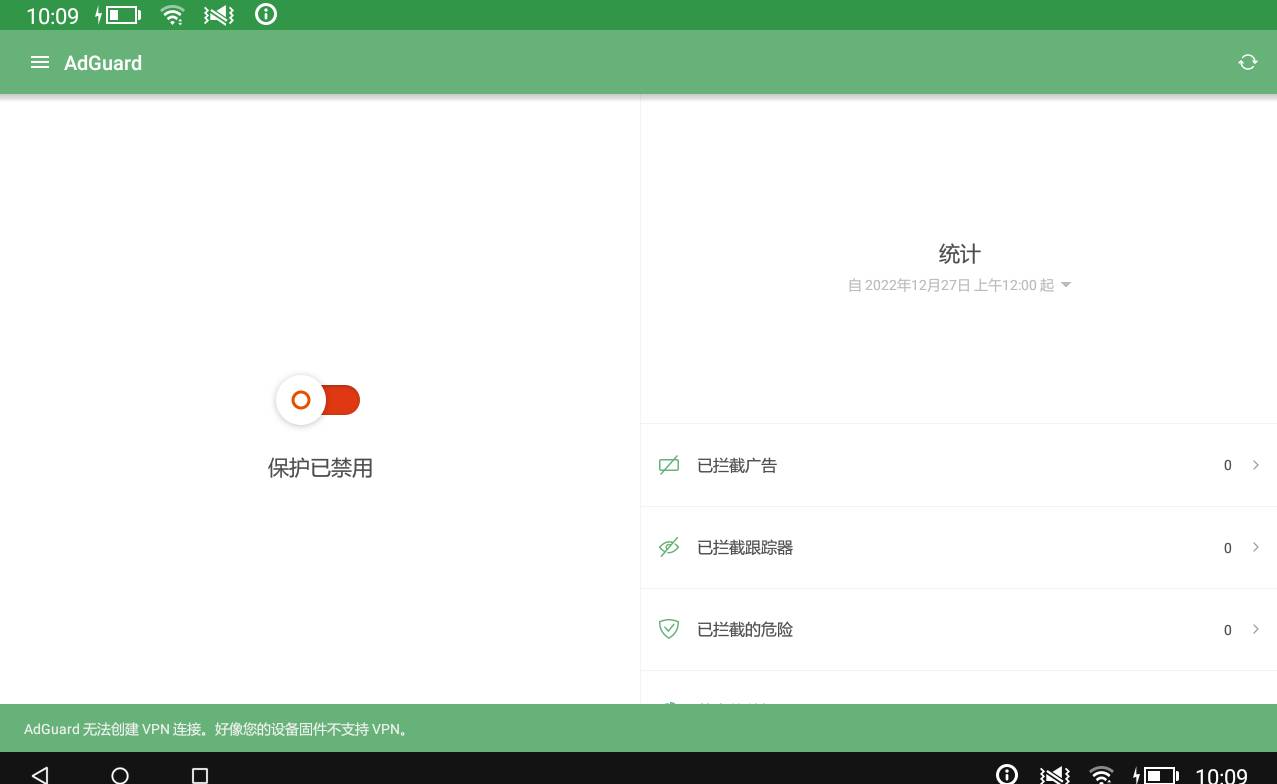The height and width of the screenshot is (784, 1277).
Task: Click the 统计 statistics heading
Action: tap(959, 254)
